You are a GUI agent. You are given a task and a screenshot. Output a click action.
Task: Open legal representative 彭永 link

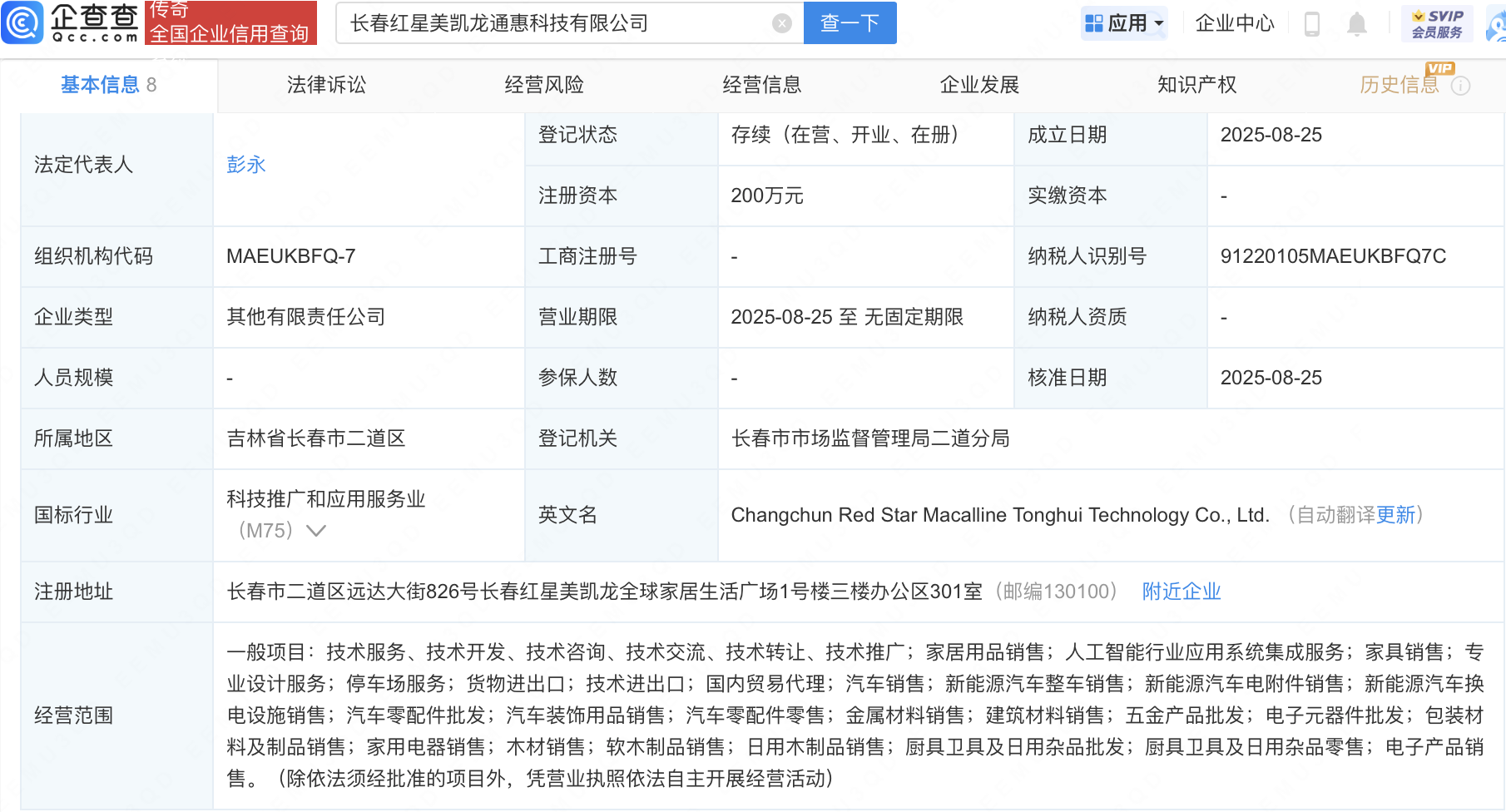click(x=246, y=165)
